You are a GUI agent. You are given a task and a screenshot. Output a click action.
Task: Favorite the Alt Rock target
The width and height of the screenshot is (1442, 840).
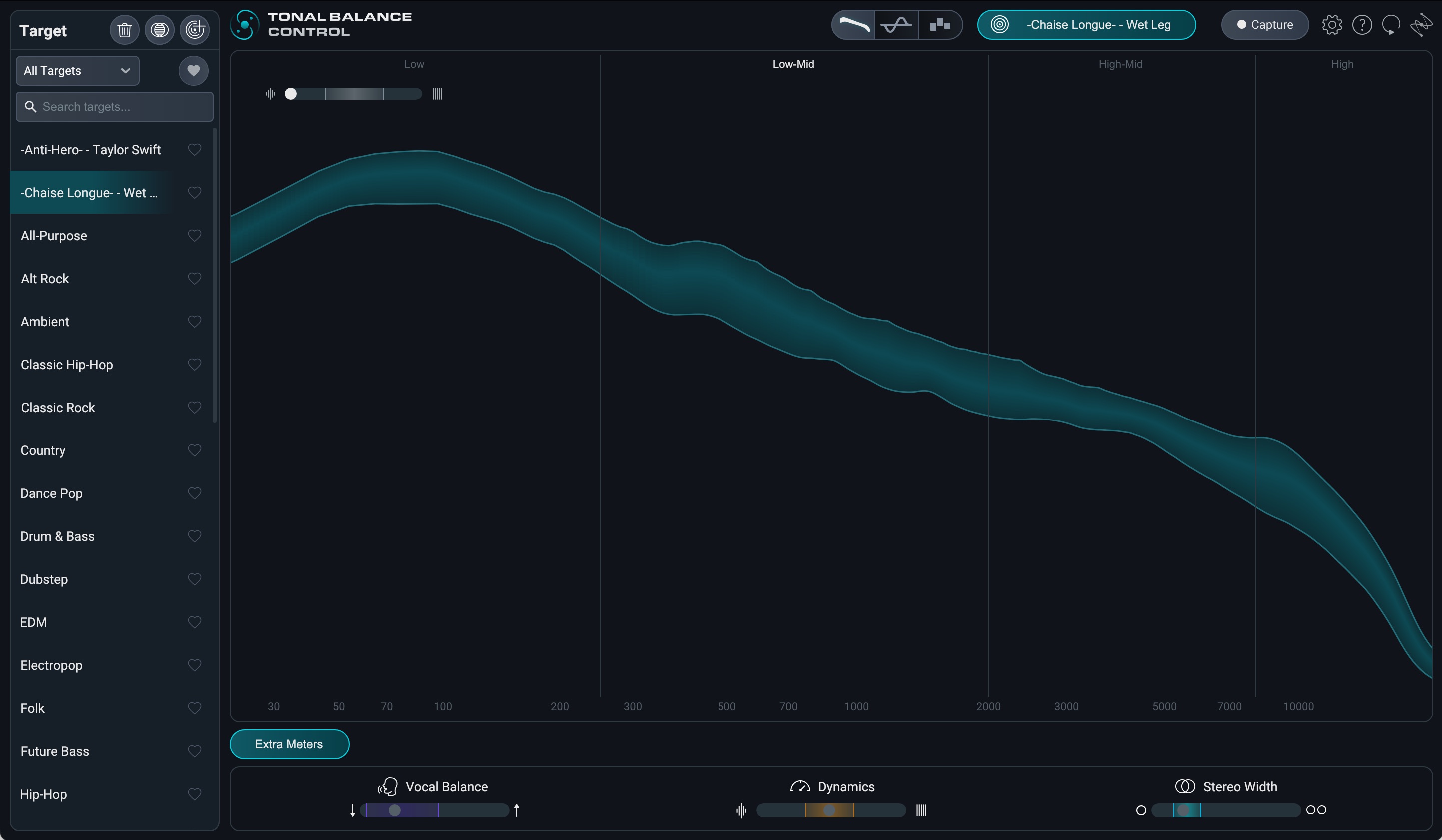(194, 279)
